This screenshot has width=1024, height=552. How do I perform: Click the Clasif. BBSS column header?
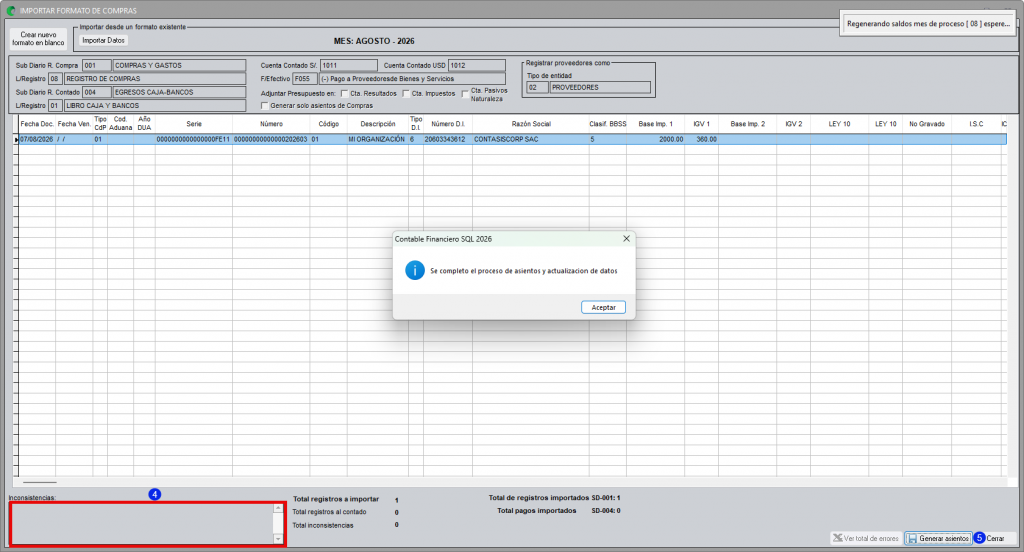[607, 123]
